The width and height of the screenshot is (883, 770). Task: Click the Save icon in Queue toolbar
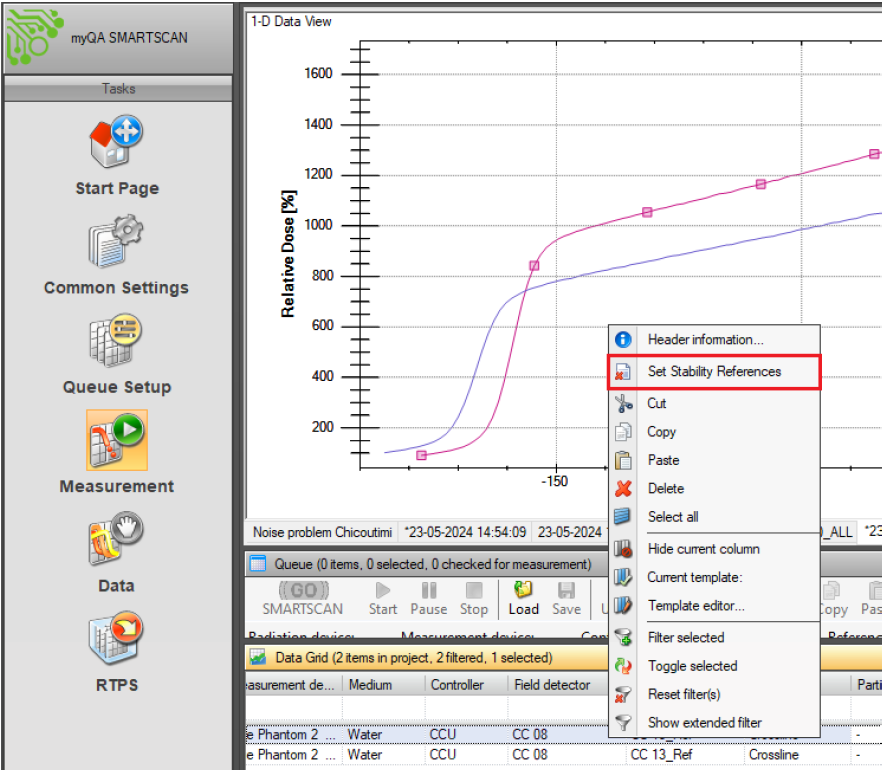pos(566,598)
